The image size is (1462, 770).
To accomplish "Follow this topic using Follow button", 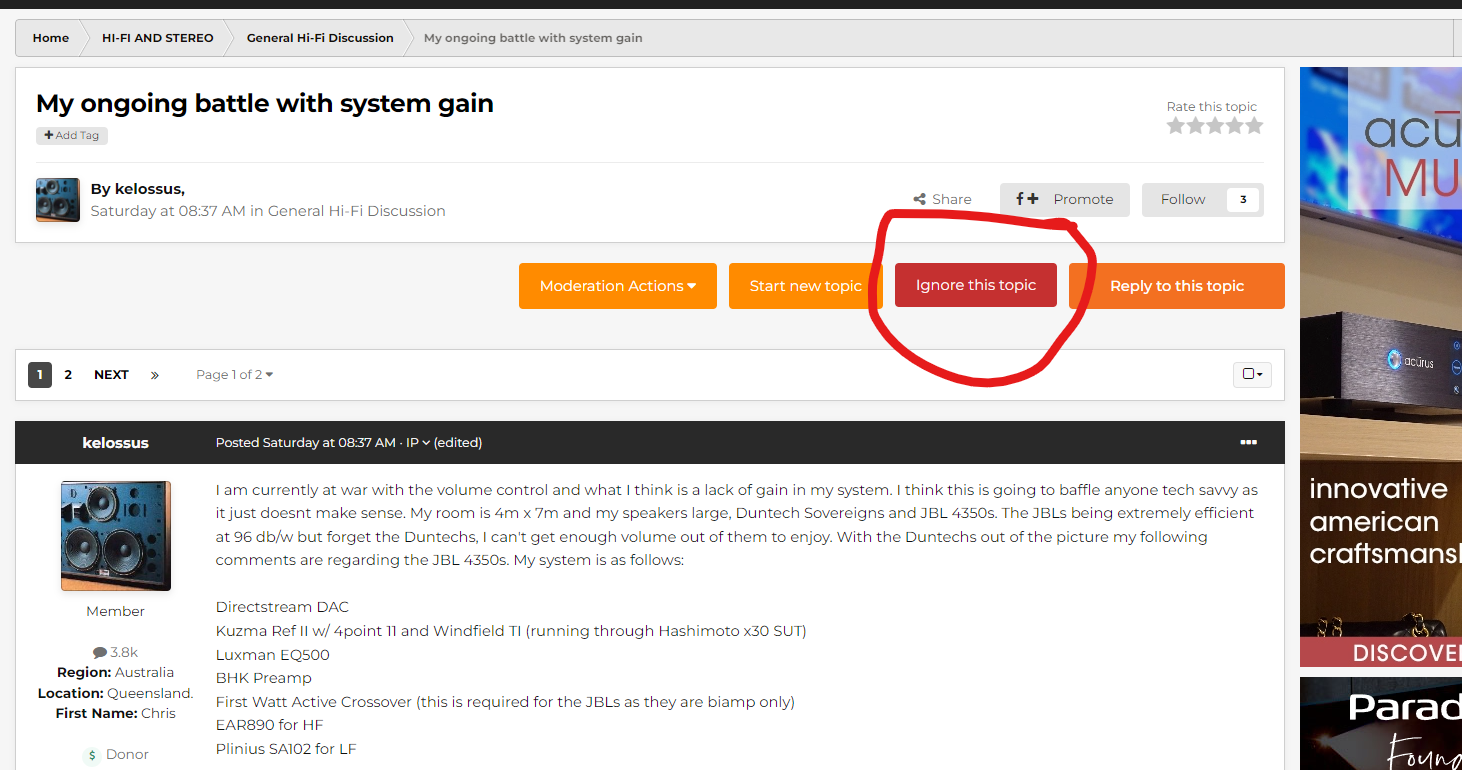I will (1184, 200).
